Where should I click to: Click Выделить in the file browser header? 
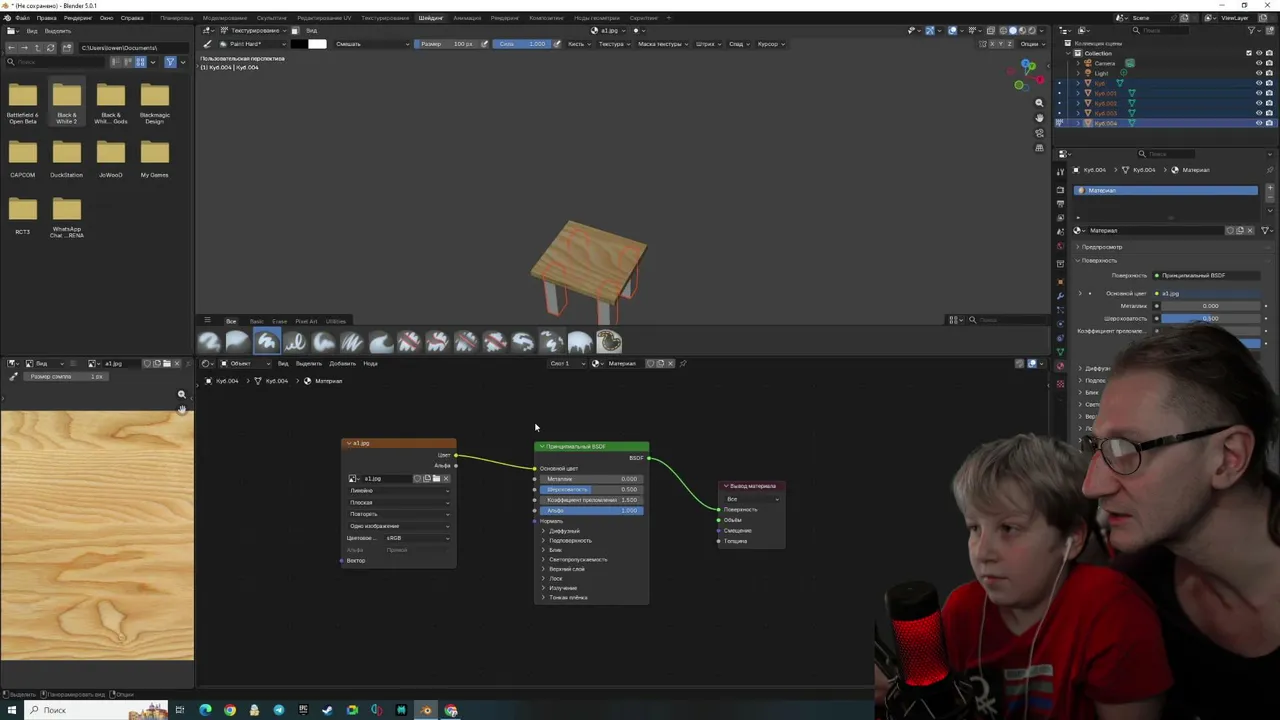(58, 31)
